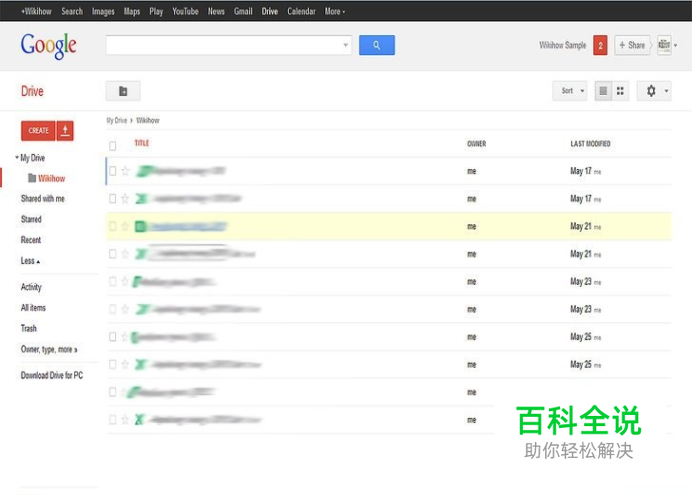Click Wikihow Sample account name
This screenshot has width=692, height=495.
coord(563,45)
